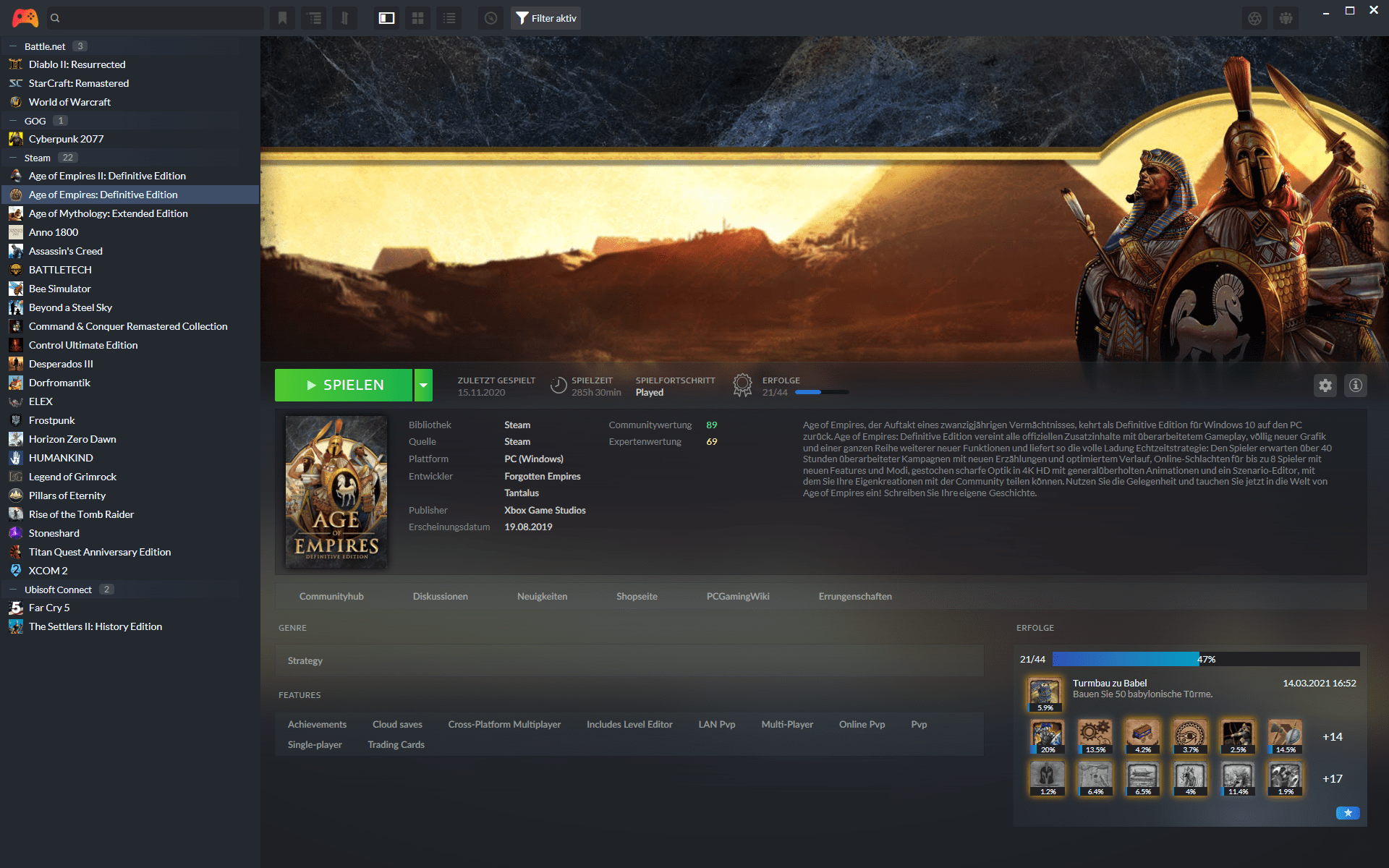Open the grouping options list icon
1389x868 pixels.
click(314, 18)
